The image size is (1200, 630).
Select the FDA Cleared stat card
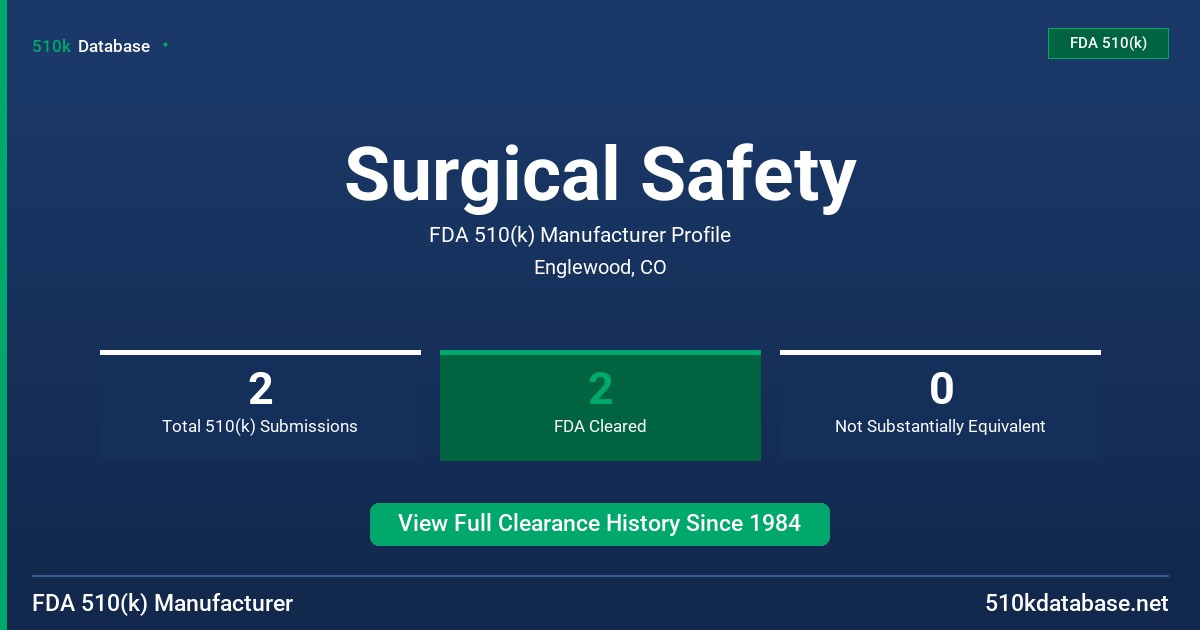(600, 405)
